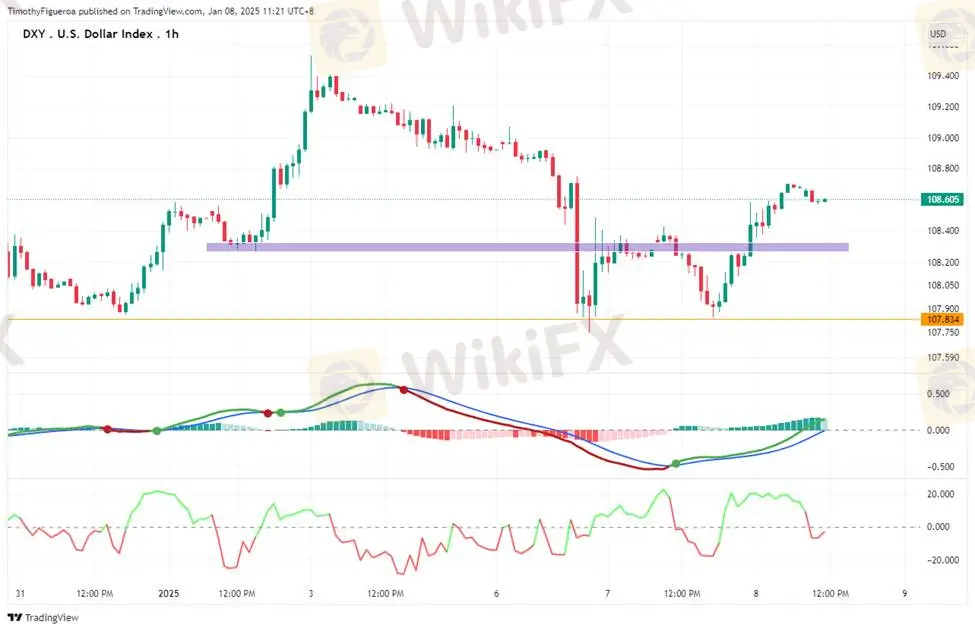Image resolution: width=975 pixels, height=631 pixels.
Task: Click the red crossover dot at MACD peak
Action: (x=404, y=390)
